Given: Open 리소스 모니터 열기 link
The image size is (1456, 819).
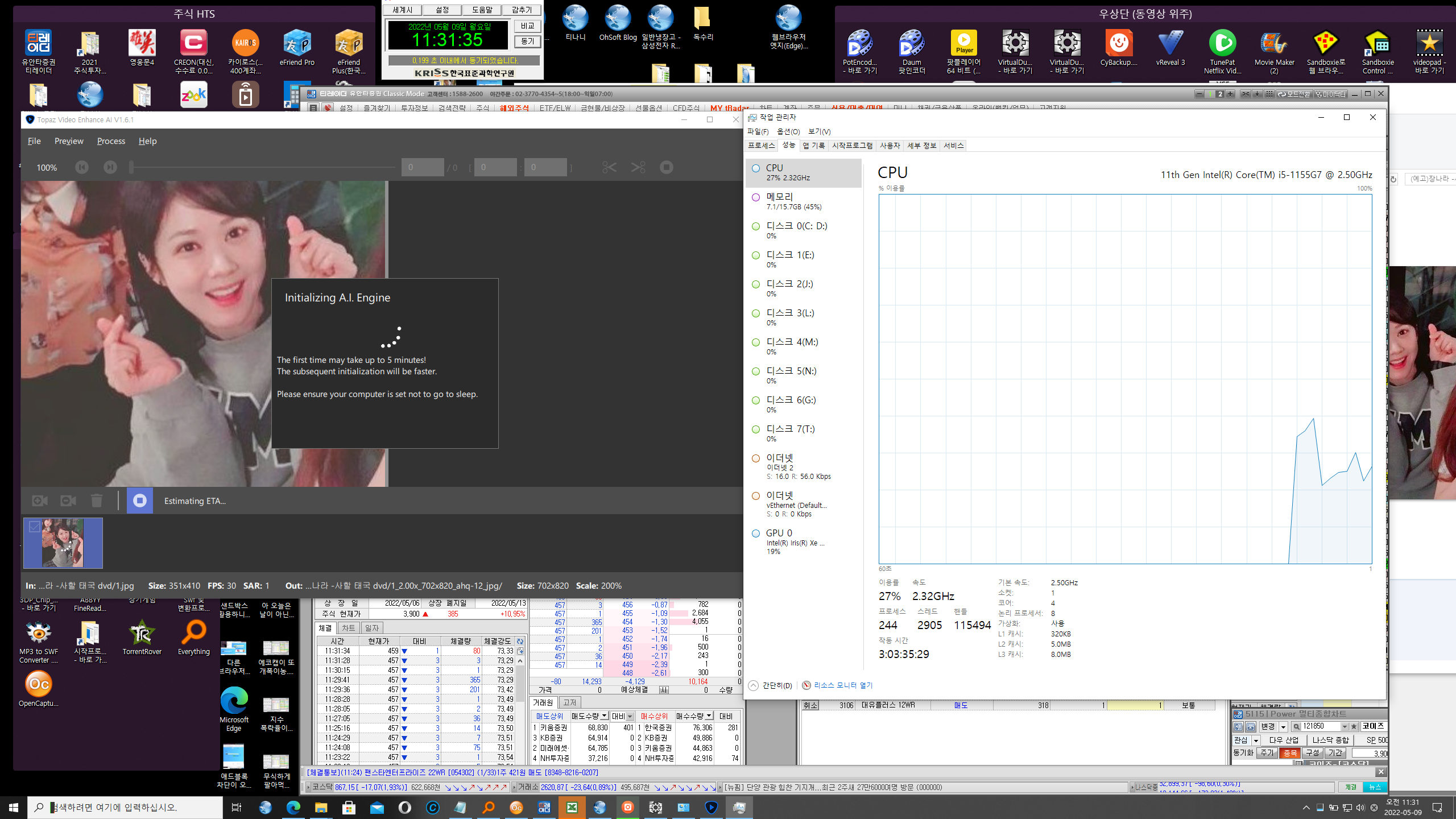Looking at the screenshot, I should tap(843, 685).
